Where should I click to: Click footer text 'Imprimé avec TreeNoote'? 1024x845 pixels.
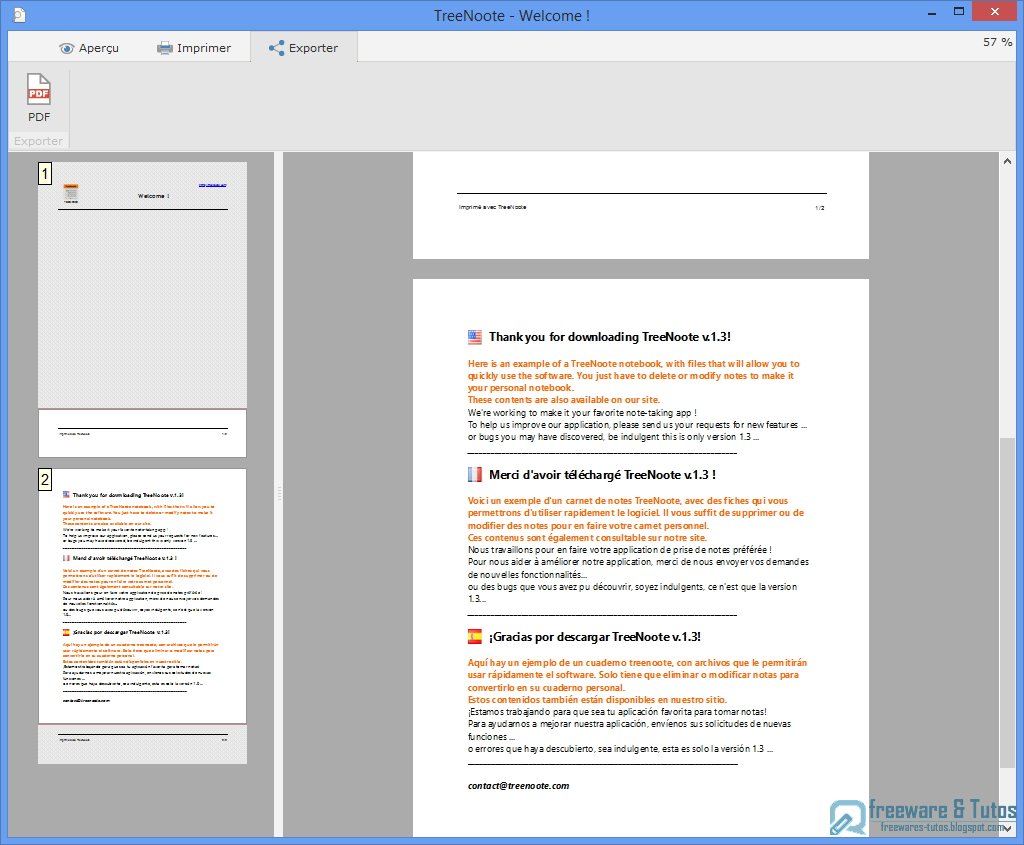pos(492,207)
